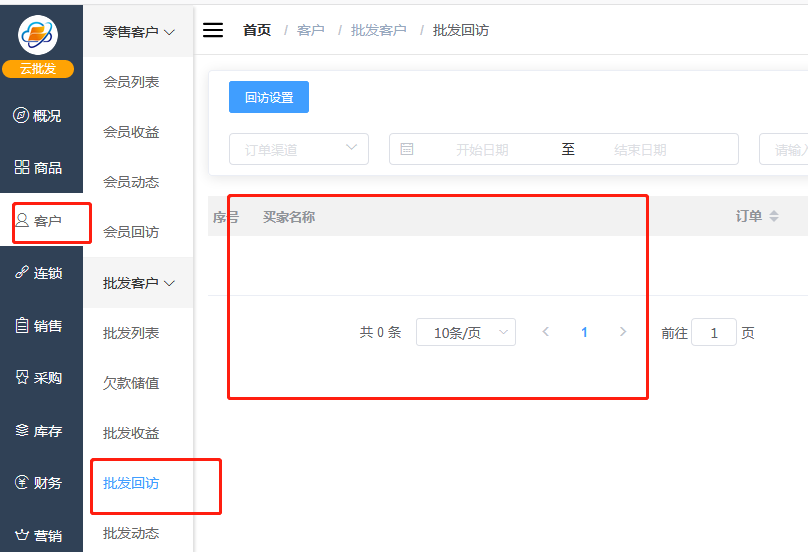This screenshot has width=808, height=552.
Task: Go to 会员收益 page
Action: coord(131,132)
